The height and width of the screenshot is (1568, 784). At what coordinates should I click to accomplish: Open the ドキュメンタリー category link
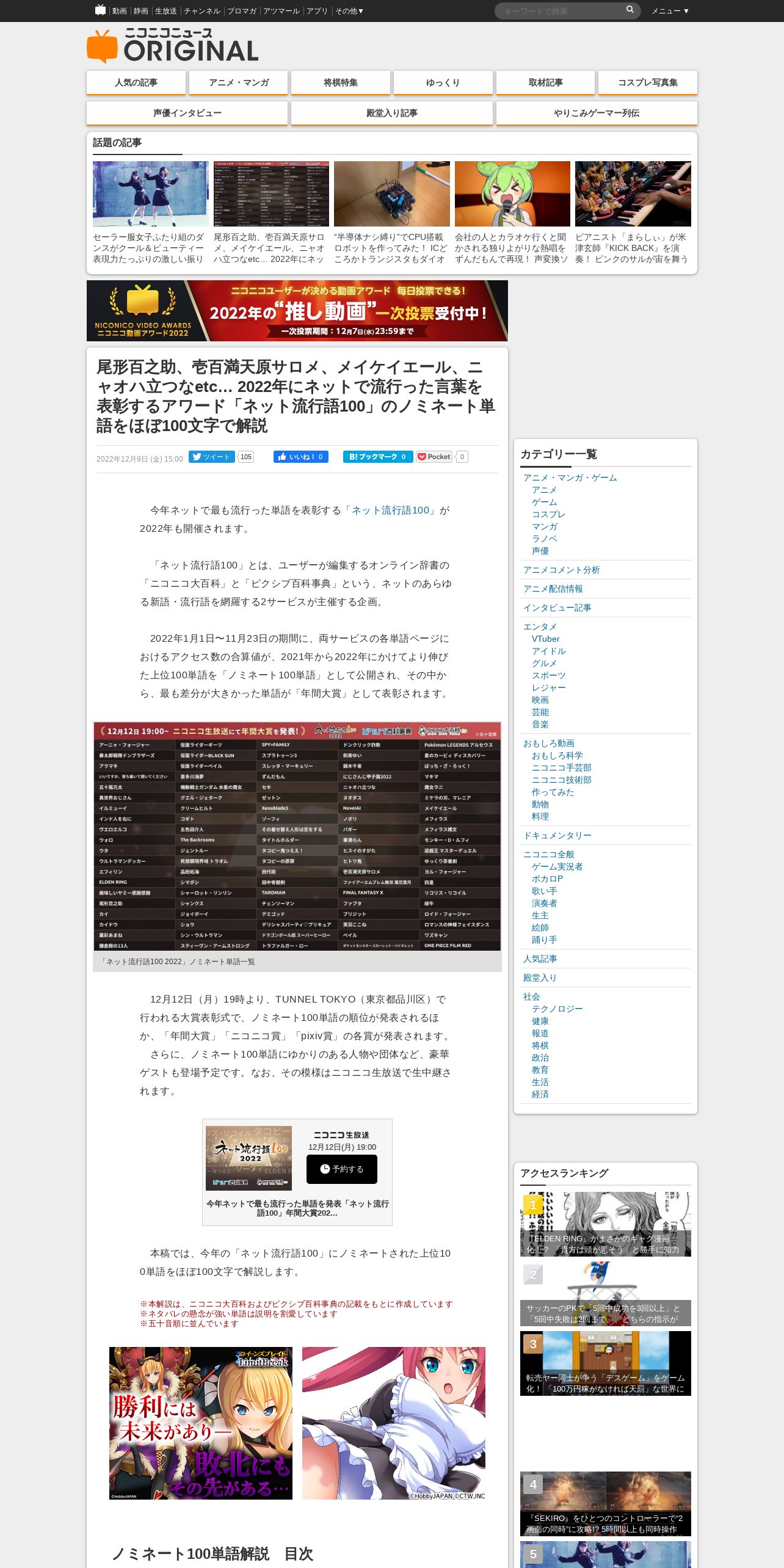(557, 835)
